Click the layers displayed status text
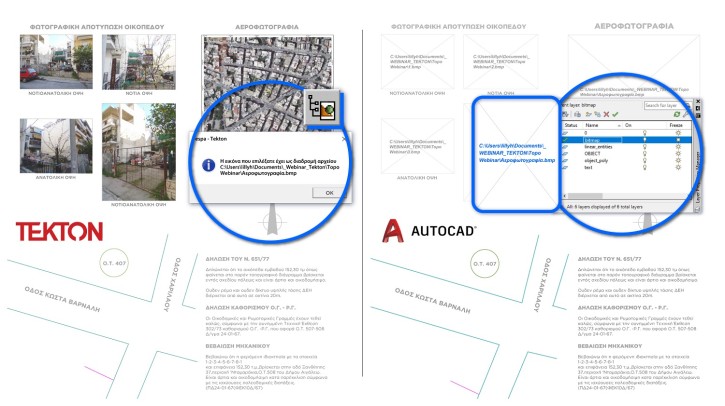The width and height of the screenshot is (725, 406). tap(605, 207)
